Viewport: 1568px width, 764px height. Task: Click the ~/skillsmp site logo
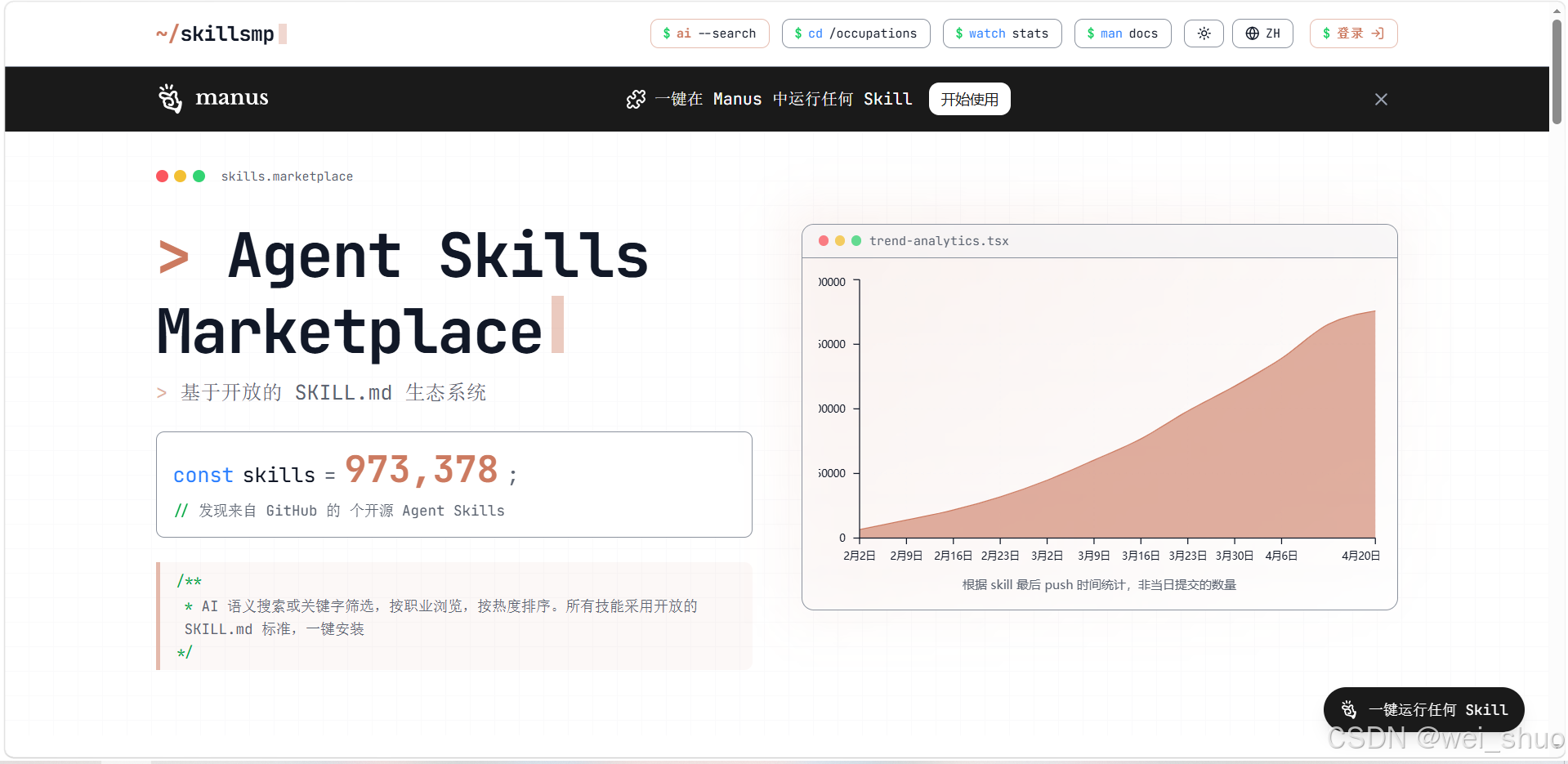click(x=221, y=34)
